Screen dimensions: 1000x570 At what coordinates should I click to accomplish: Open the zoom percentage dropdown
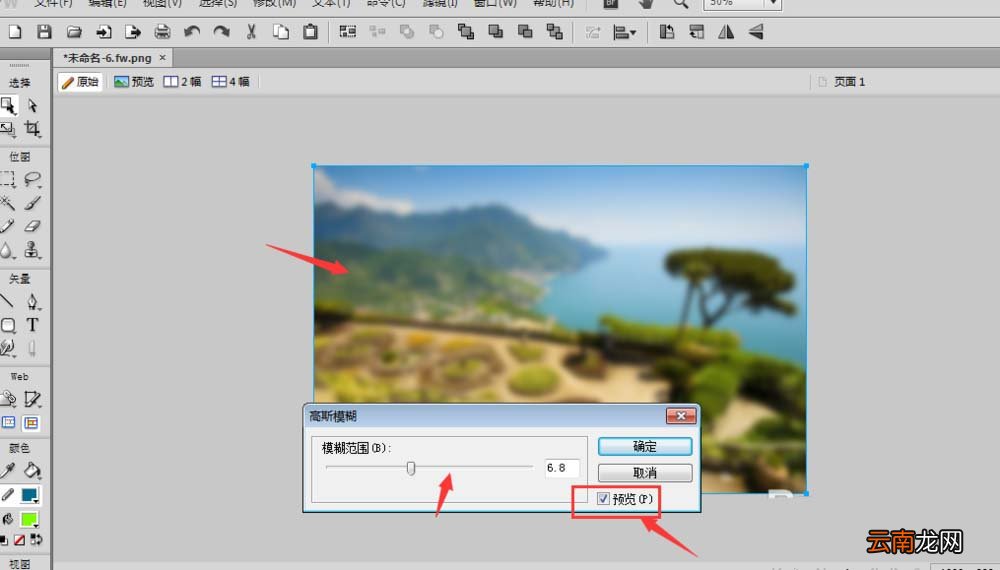(773, 4)
